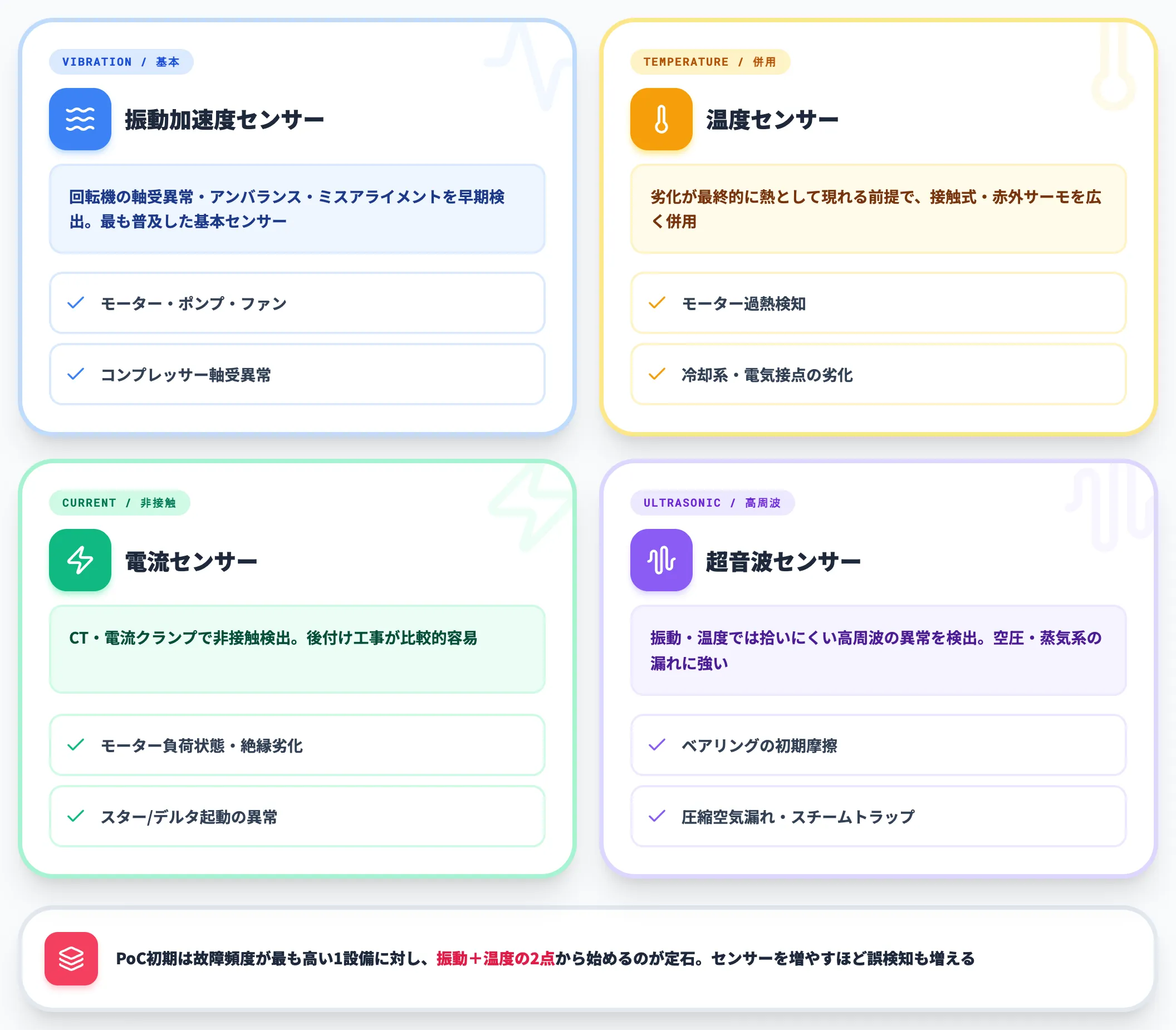1176x1030 pixels.
Task: Click checkmark beside ベアリングの初期摩擦
Action: [x=657, y=745]
